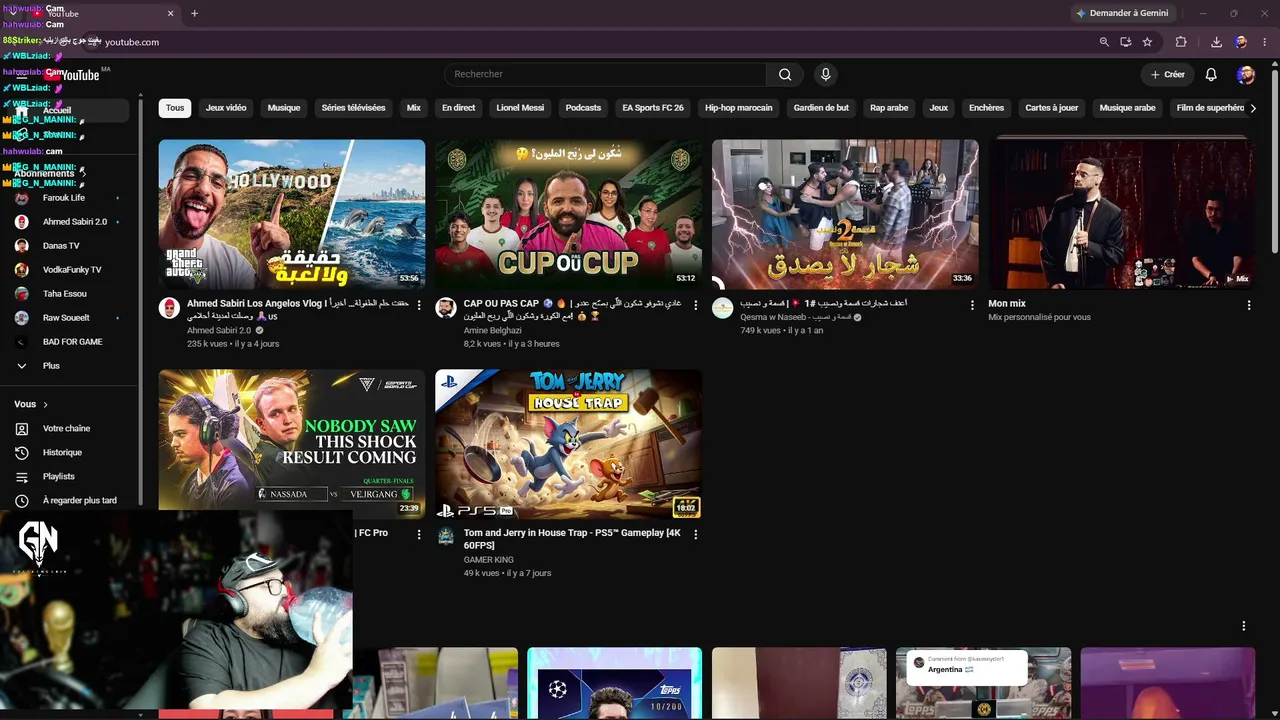Open Farouk Life subscription avatar in sidebar
The width and height of the screenshot is (1280, 720).
(22, 198)
